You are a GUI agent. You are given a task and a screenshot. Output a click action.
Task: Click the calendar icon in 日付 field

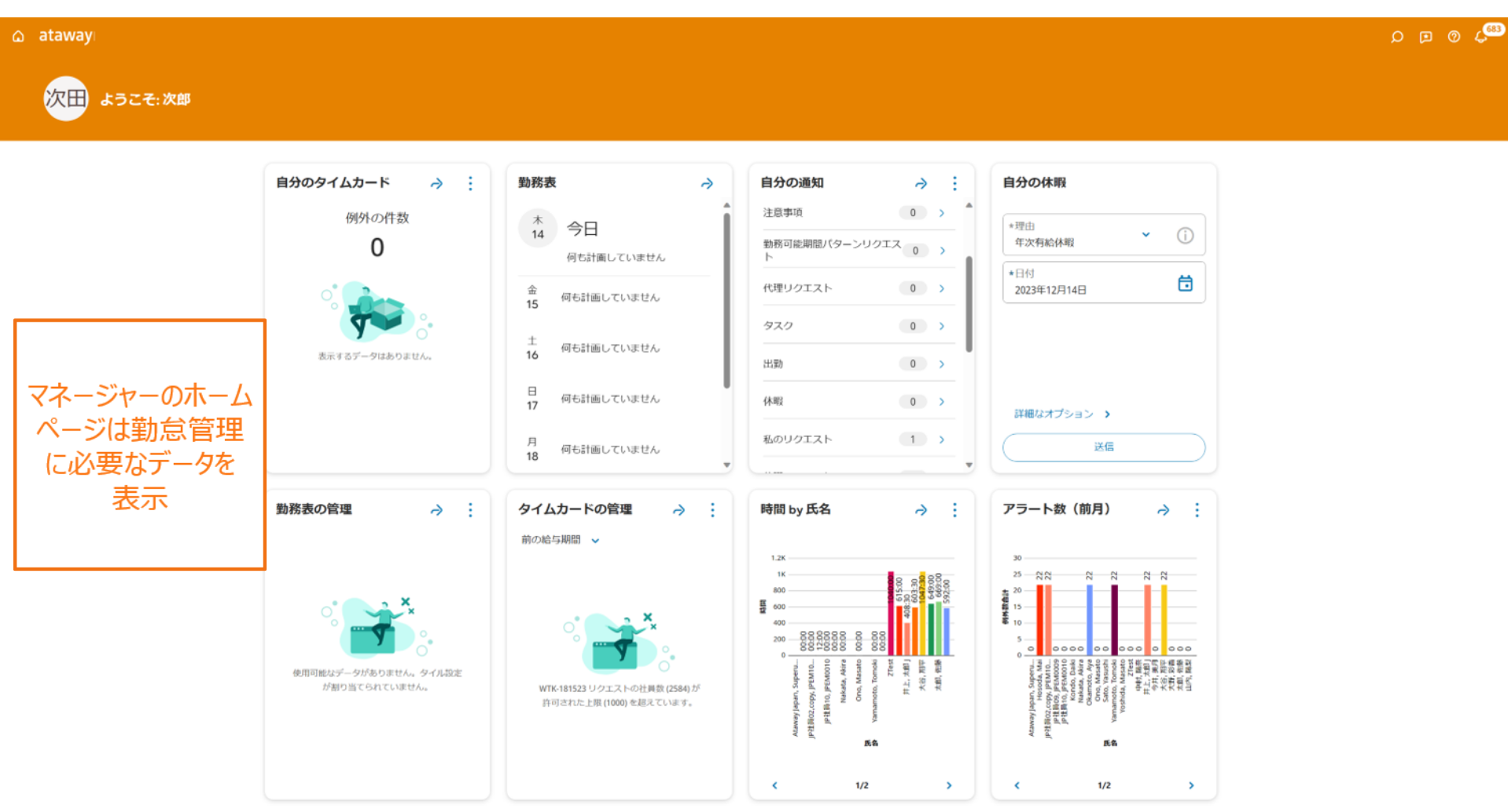pos(1185,283)
